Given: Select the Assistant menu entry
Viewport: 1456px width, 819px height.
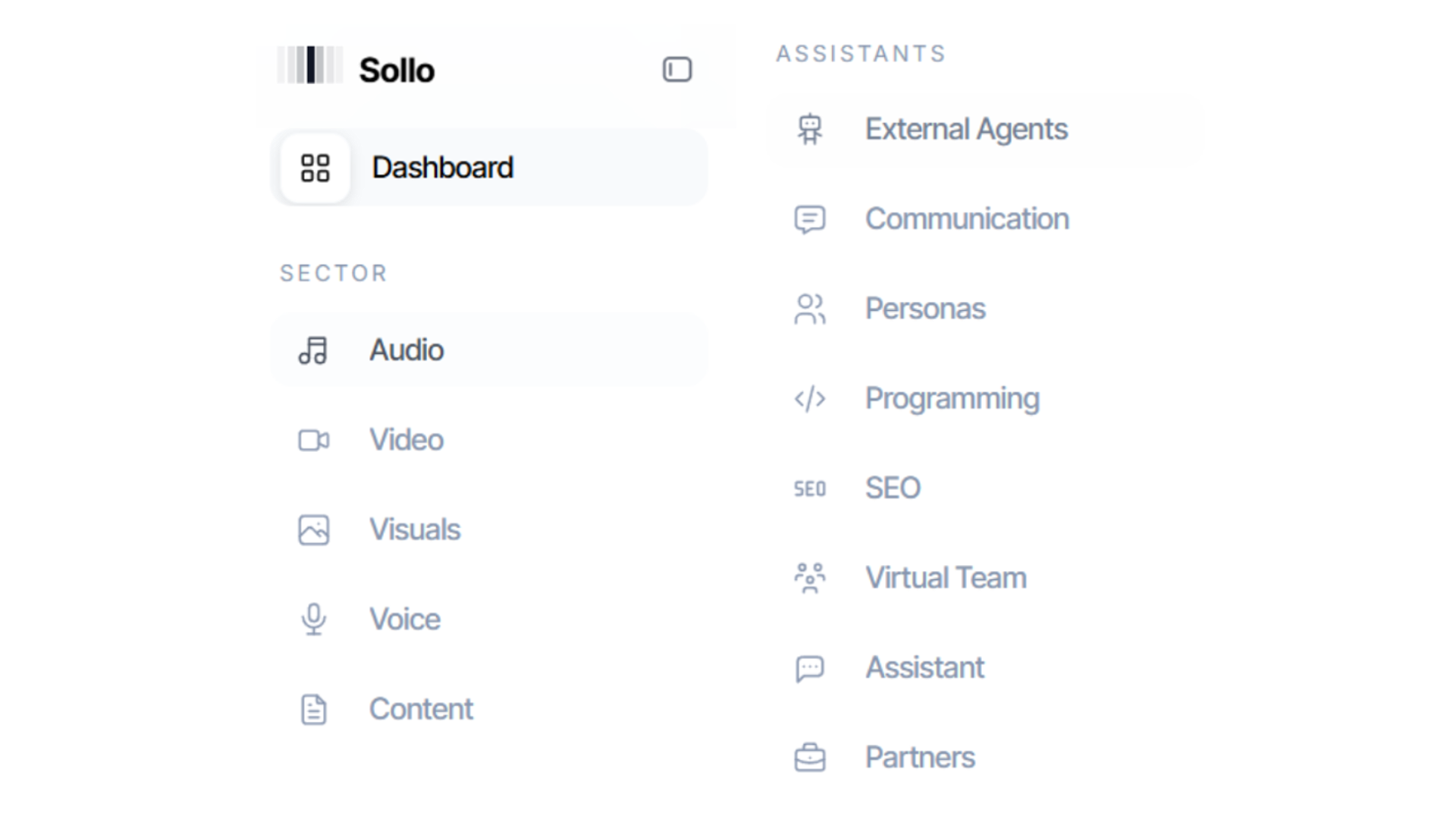Looking at the screenshot, I should pos(924,668).
